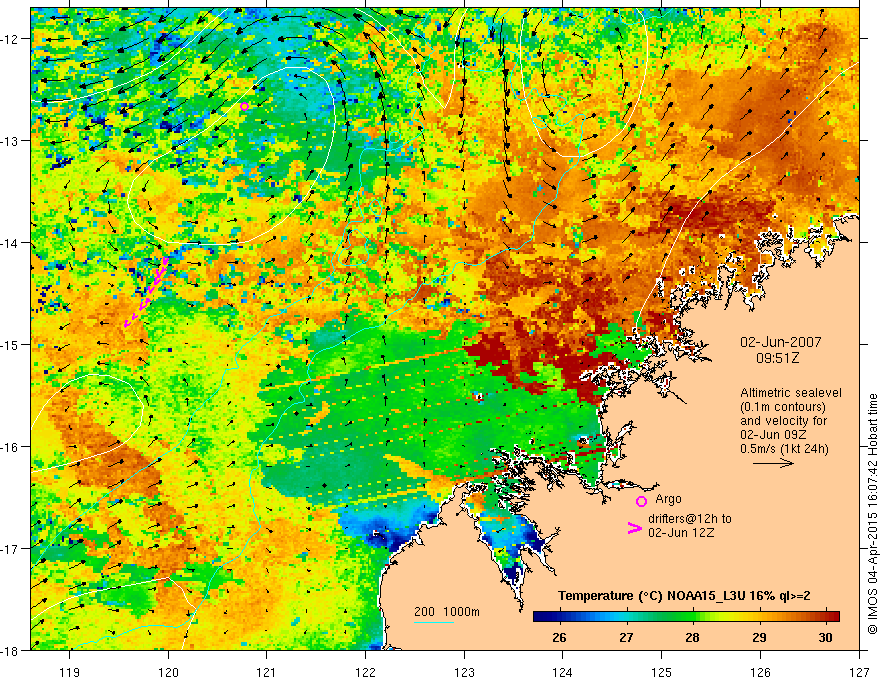Image resolution: width=880 pixels, height=680 pixels.
Task: Click the latitude label '-13'
Action: point(12,141)
